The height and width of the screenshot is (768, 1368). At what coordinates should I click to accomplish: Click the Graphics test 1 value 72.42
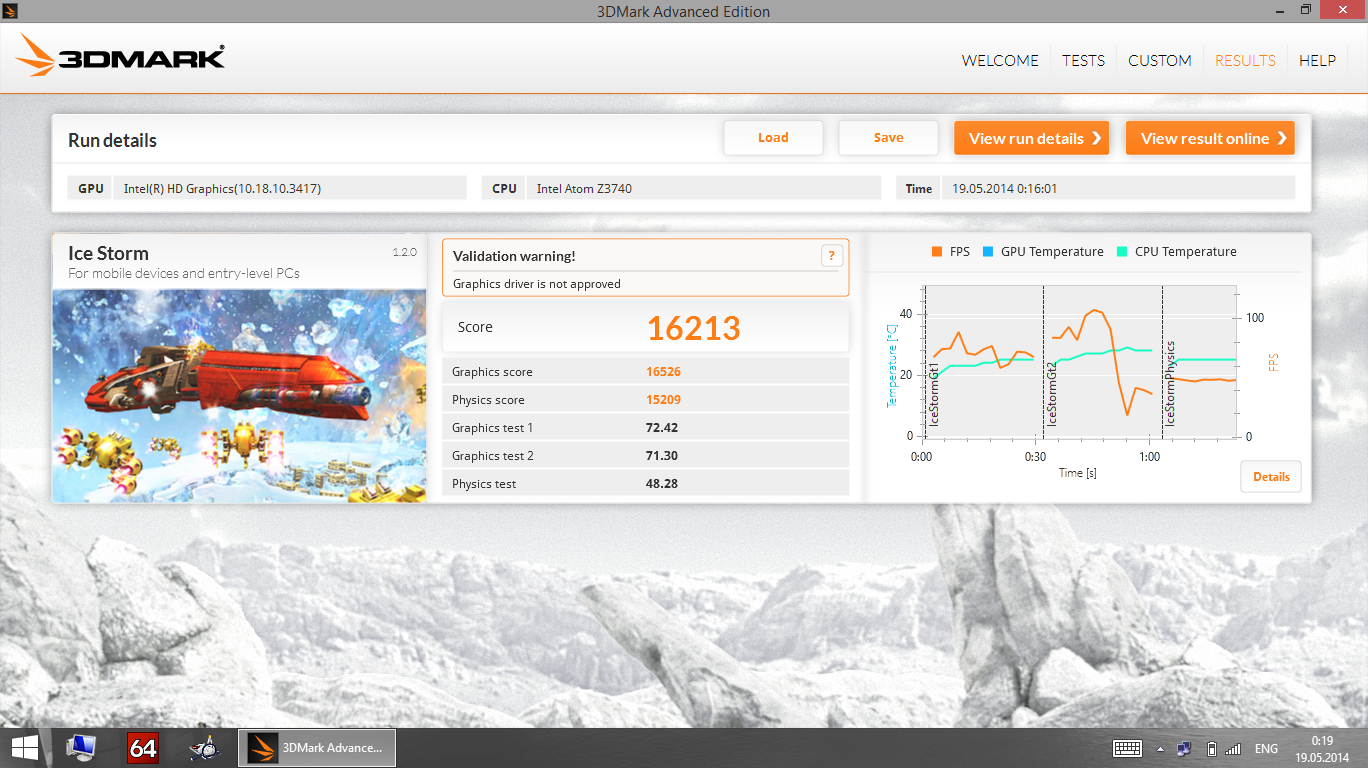click(662, 428)
